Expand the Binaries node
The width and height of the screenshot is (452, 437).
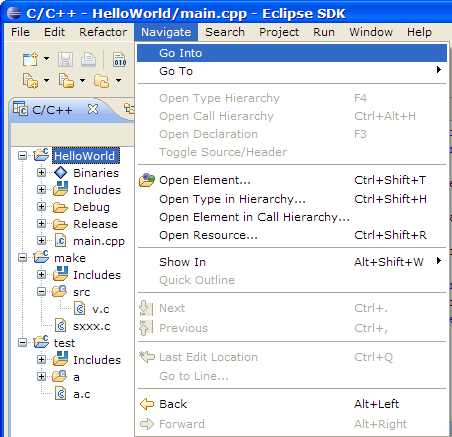tap(41, 173)
